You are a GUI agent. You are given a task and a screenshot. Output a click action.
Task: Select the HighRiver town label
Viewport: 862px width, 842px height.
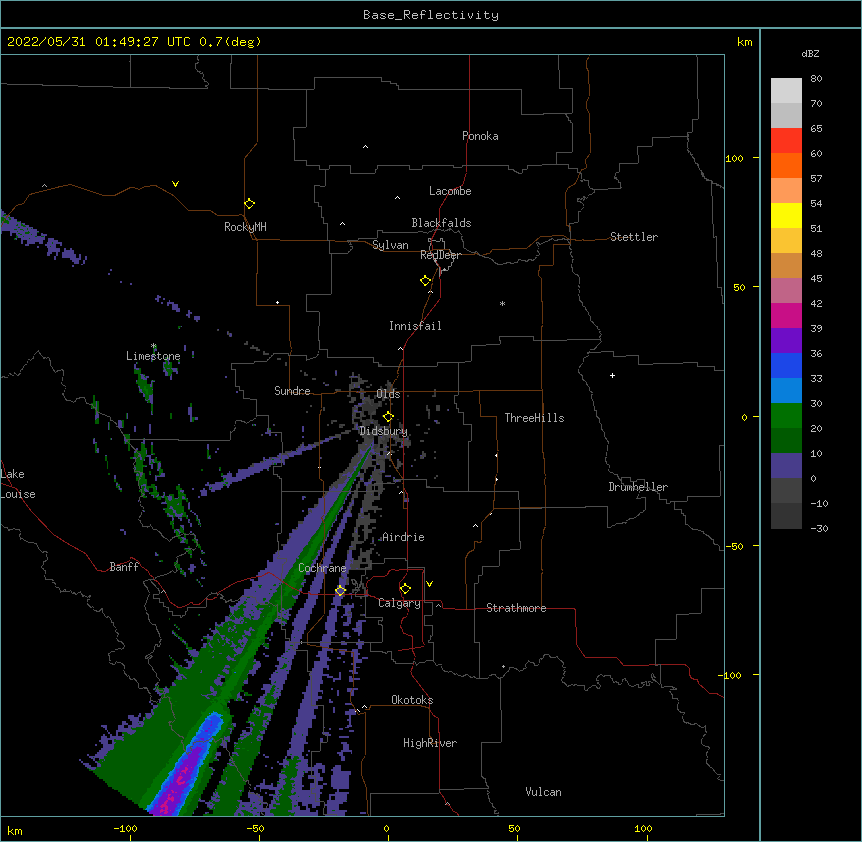pyautogui.click(x=430, y=743)
